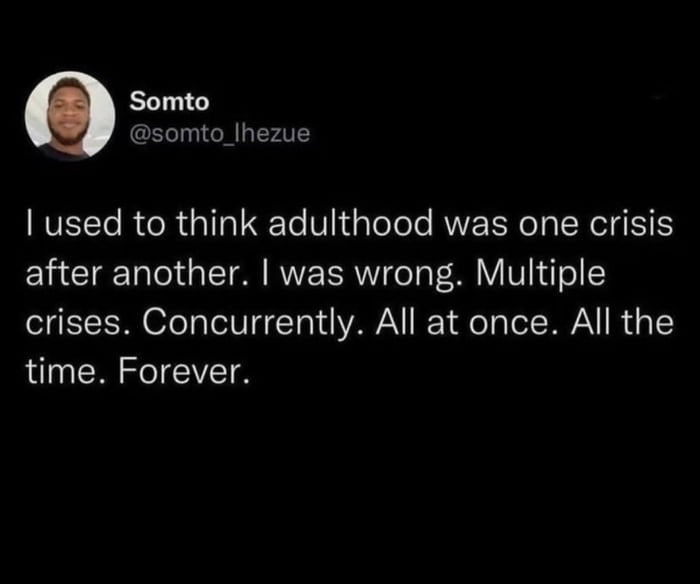The width and height of the screenshot is (700, 584).
Task: Click the word "the" ending the third line
Action: (651, 324)
